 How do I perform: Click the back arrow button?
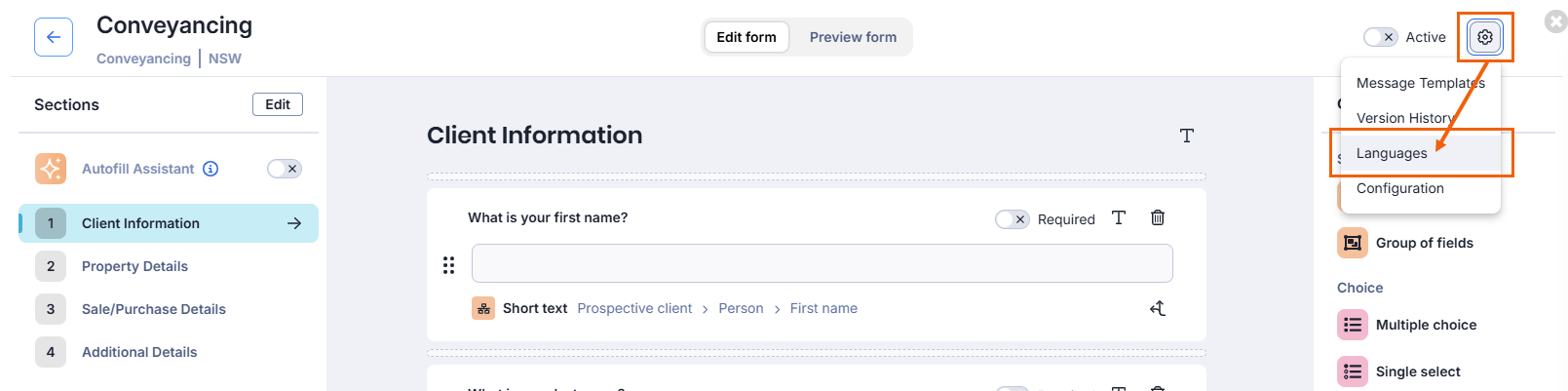click(54, 37)
